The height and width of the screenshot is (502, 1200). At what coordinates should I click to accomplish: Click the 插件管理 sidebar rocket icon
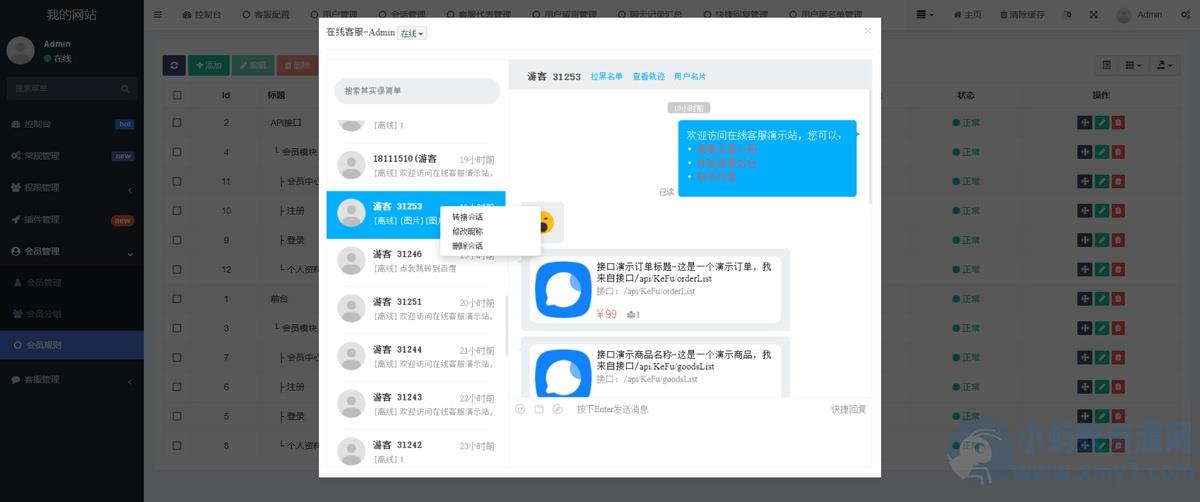coord(16,220)
